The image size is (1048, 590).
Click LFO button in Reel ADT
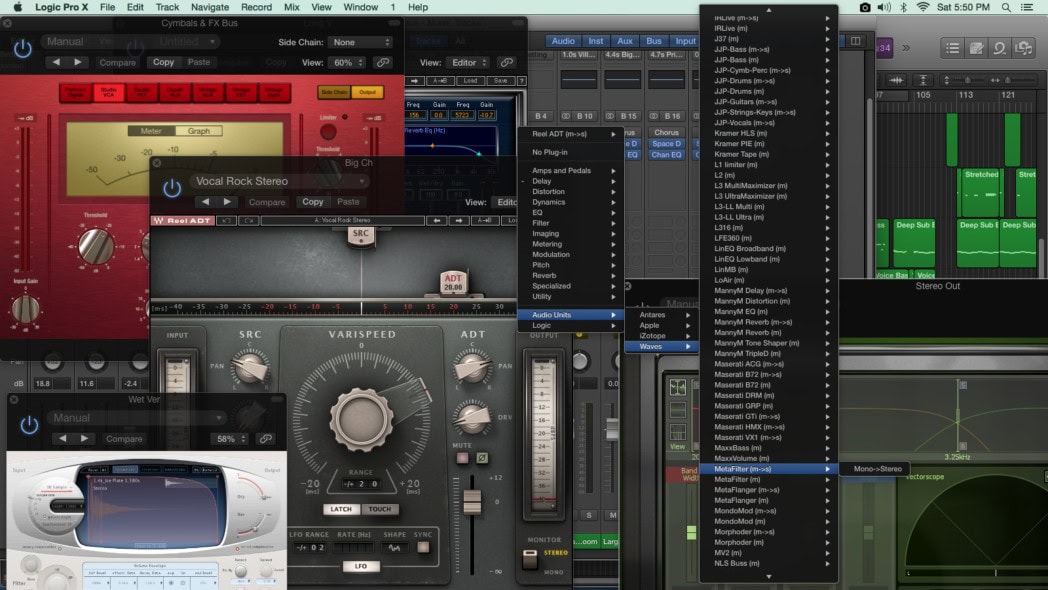361,566
